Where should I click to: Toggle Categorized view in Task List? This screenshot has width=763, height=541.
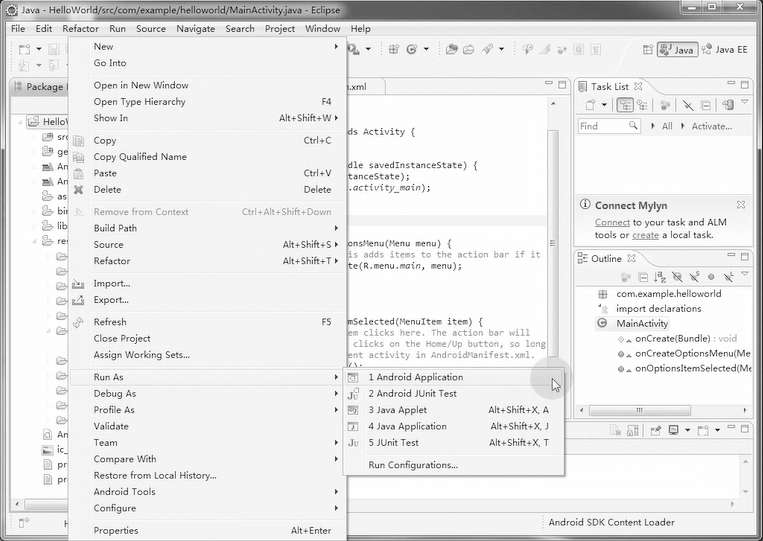(625, 105)
